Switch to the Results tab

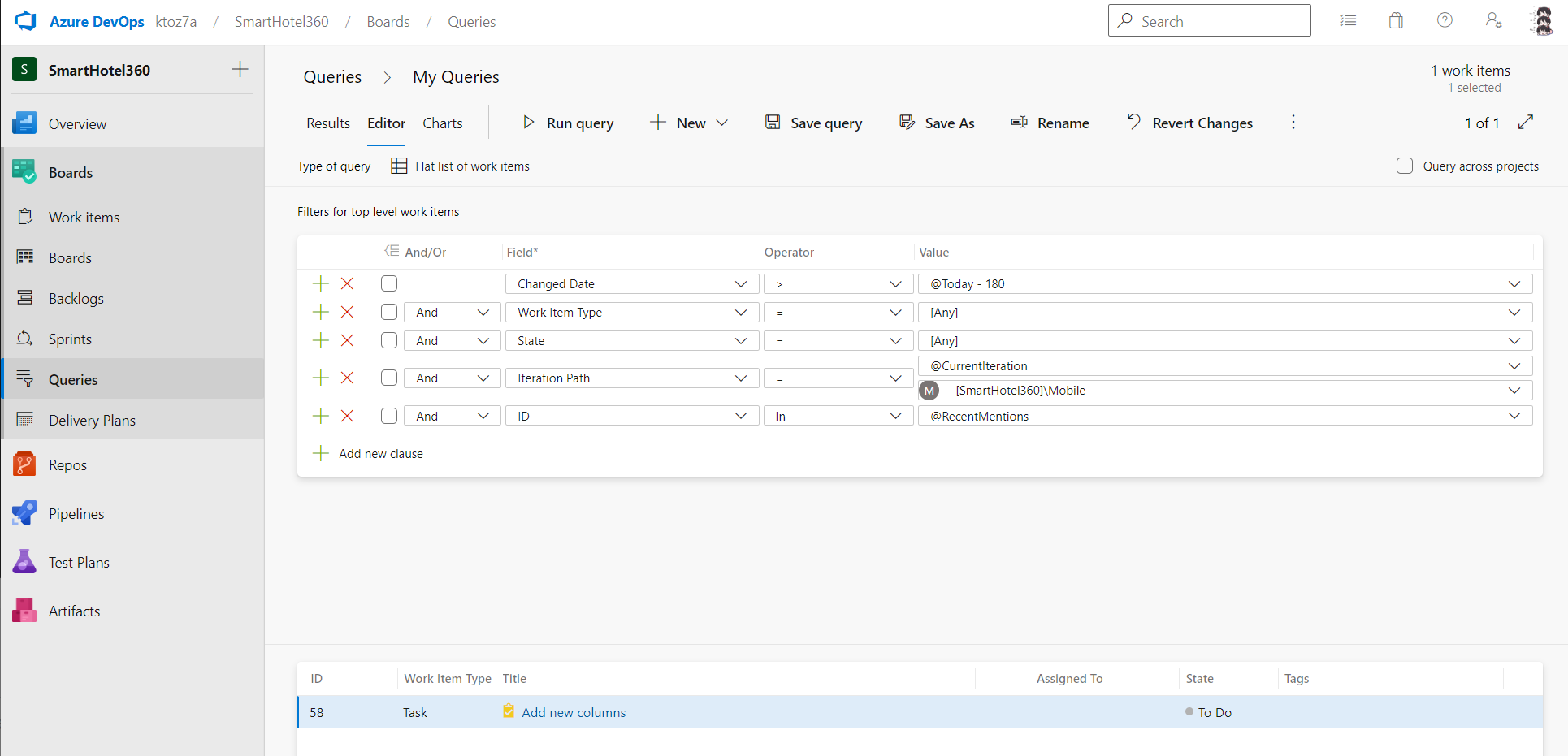coord(328,123)
